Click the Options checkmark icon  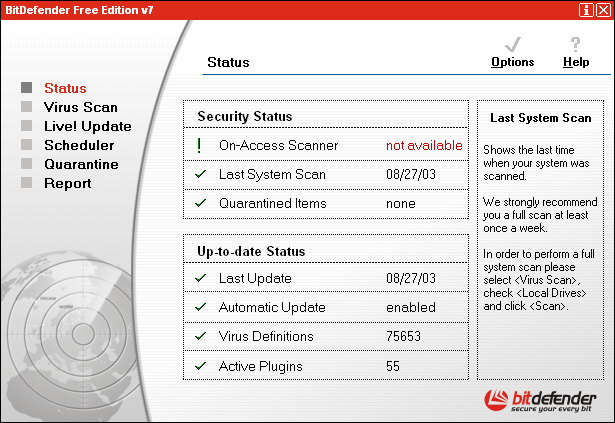(x=513, y=45)
